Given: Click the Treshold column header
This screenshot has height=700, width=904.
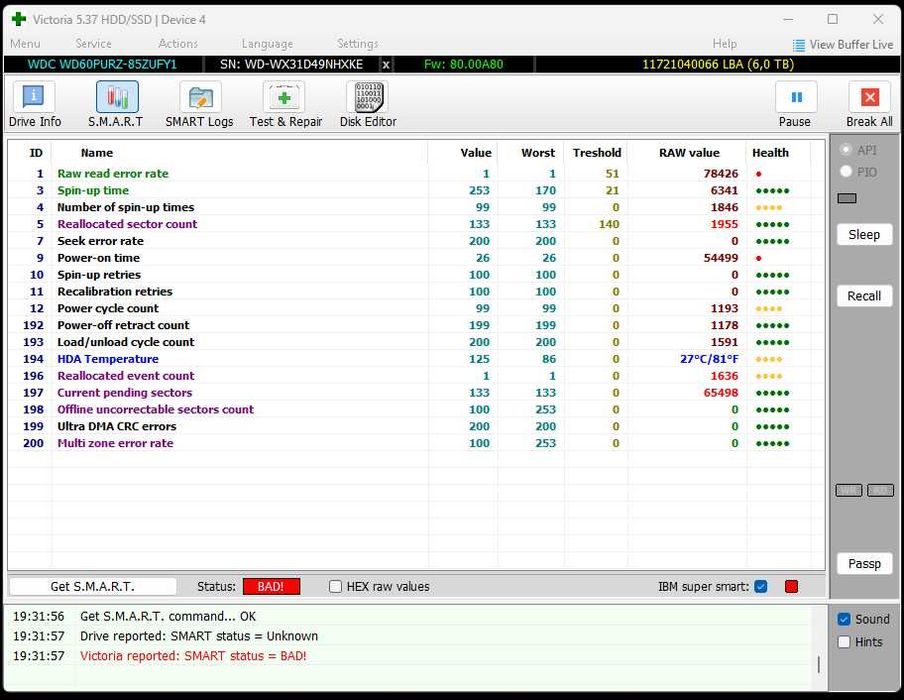Looking at the screenshot, I should click(597, 153).
